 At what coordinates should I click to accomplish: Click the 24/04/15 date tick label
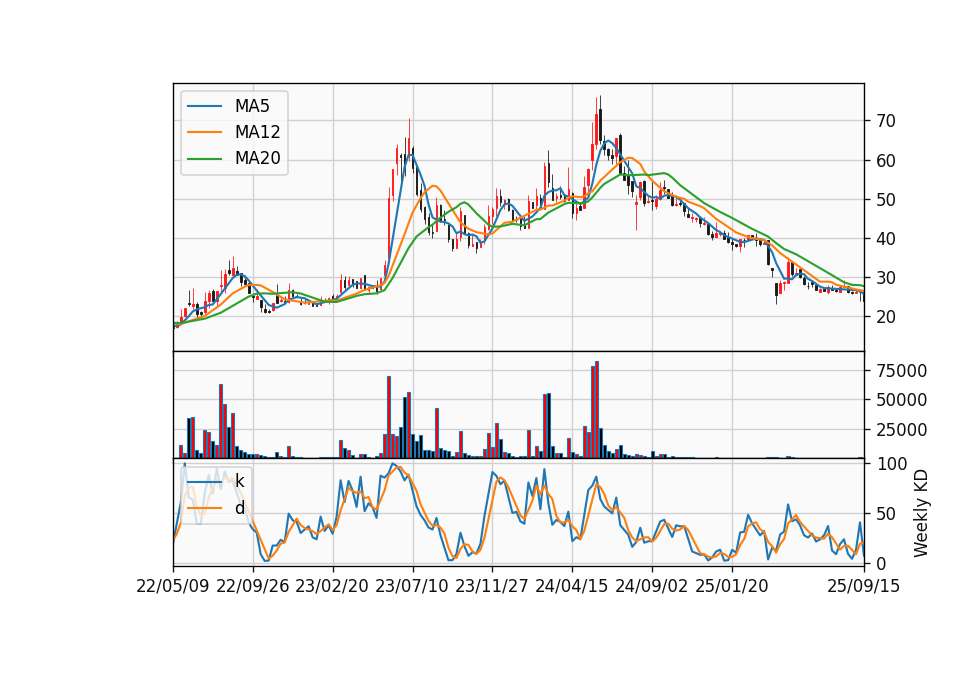point(572,586)
